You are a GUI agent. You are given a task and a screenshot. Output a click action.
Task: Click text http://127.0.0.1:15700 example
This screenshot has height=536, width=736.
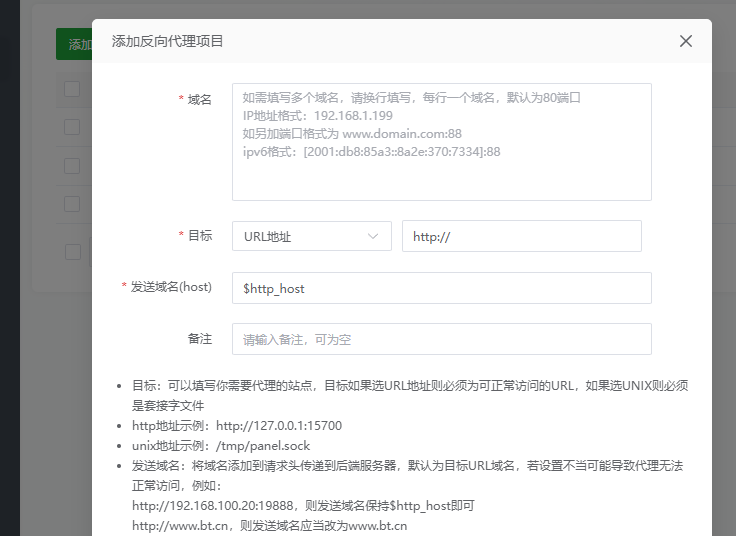pos(279,426)
